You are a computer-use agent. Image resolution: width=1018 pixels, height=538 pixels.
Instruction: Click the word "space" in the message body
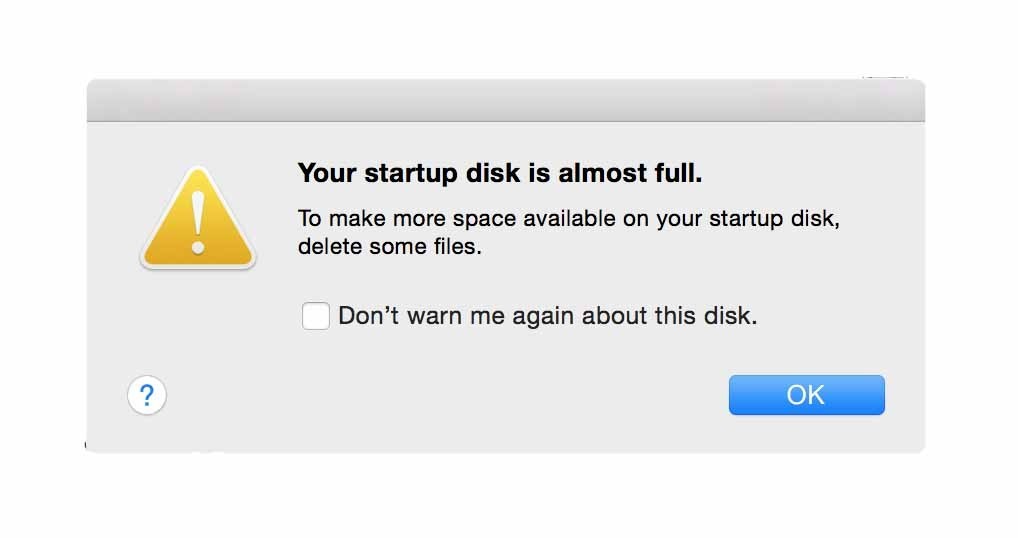point(484,220)
